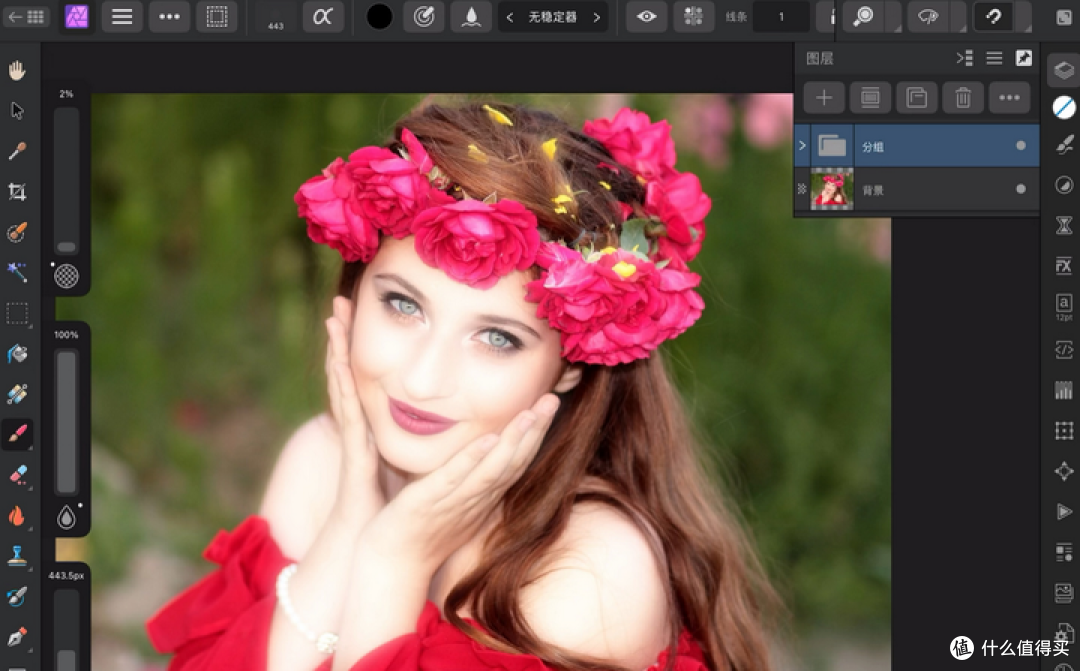Open the Selection persona marquee icon
Screen dimensions: 1080x671
pyautogui.click(x=217, y=17)
